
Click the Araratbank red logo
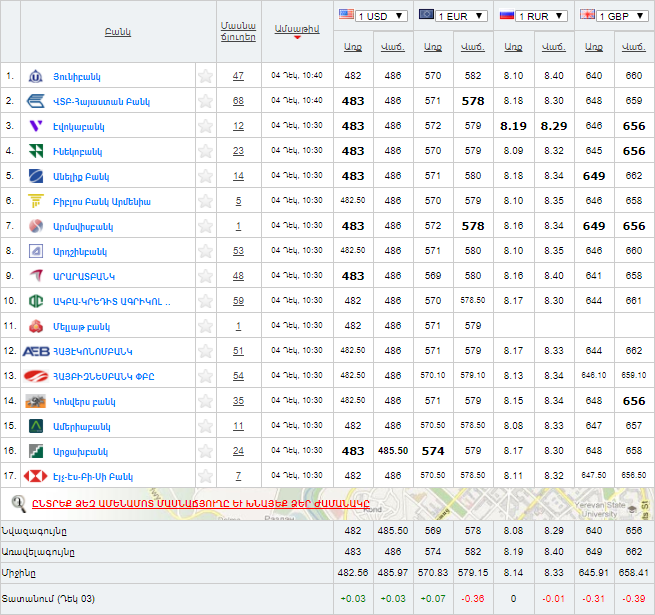point(36,276)
